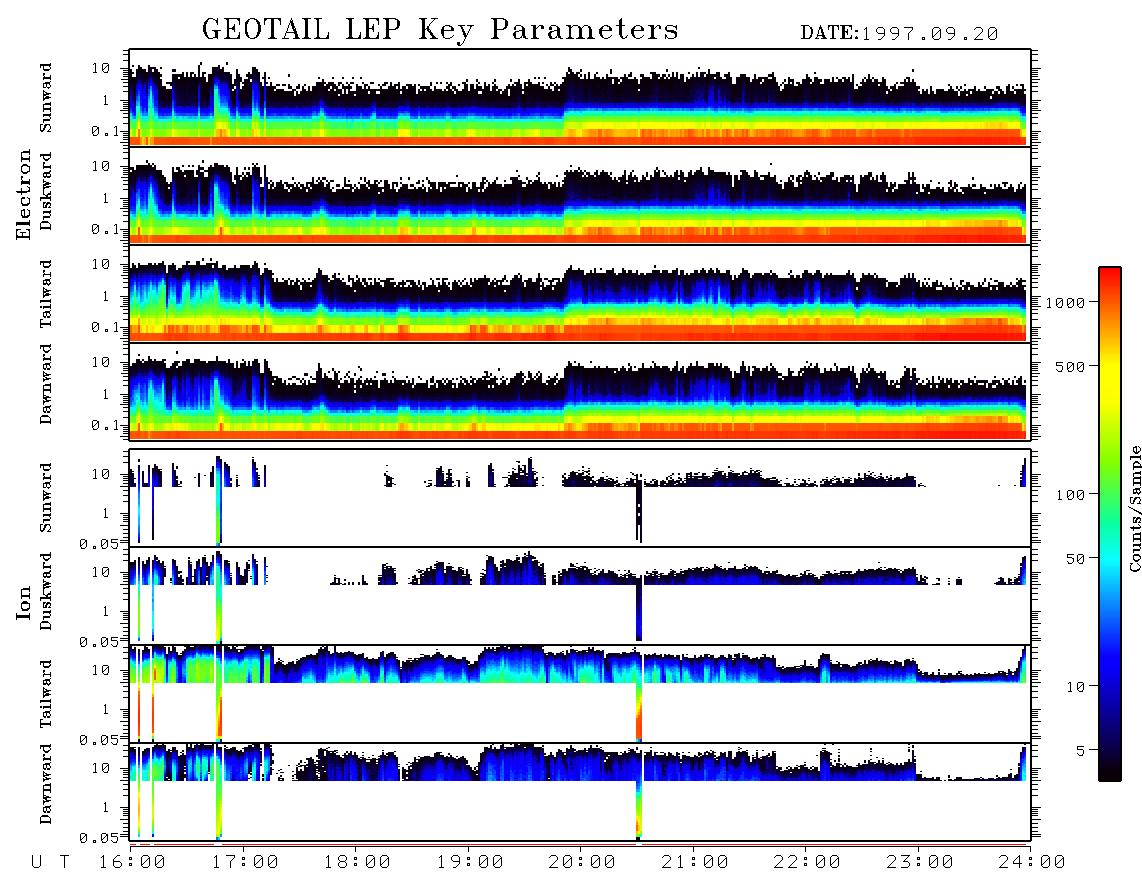The height and width of the screenshot is (880, 1142).
Task: Click the Electron Tailward spectrogram panel
Action: (580, 294)
